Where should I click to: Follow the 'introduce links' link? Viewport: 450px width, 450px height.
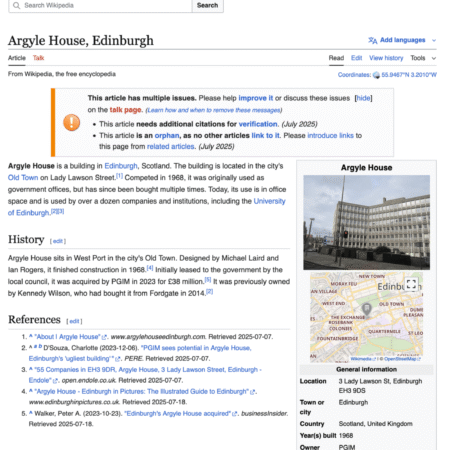(x=330, y=135)
